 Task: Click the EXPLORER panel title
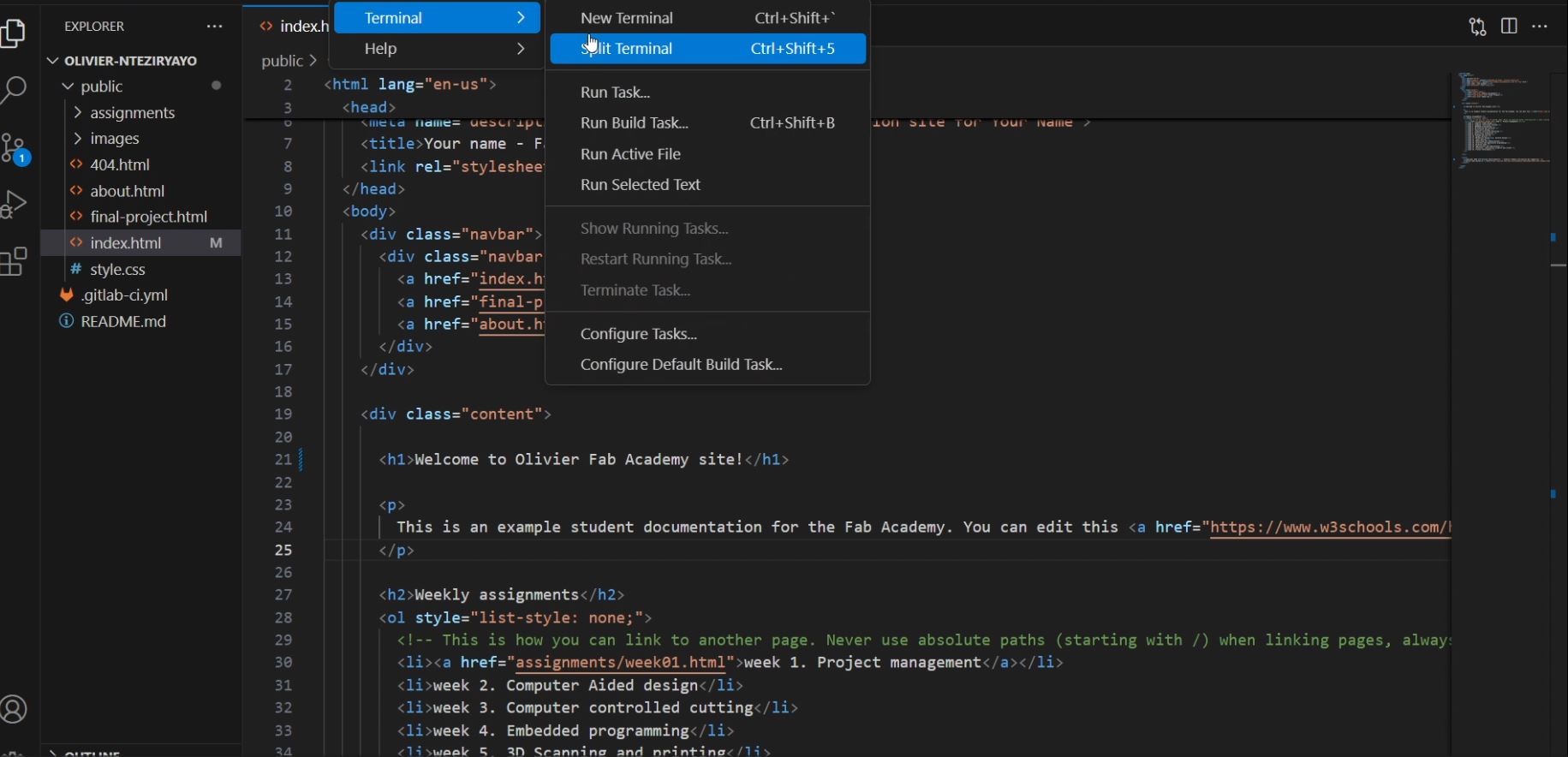pyautogui.click(x=94, y=27)
